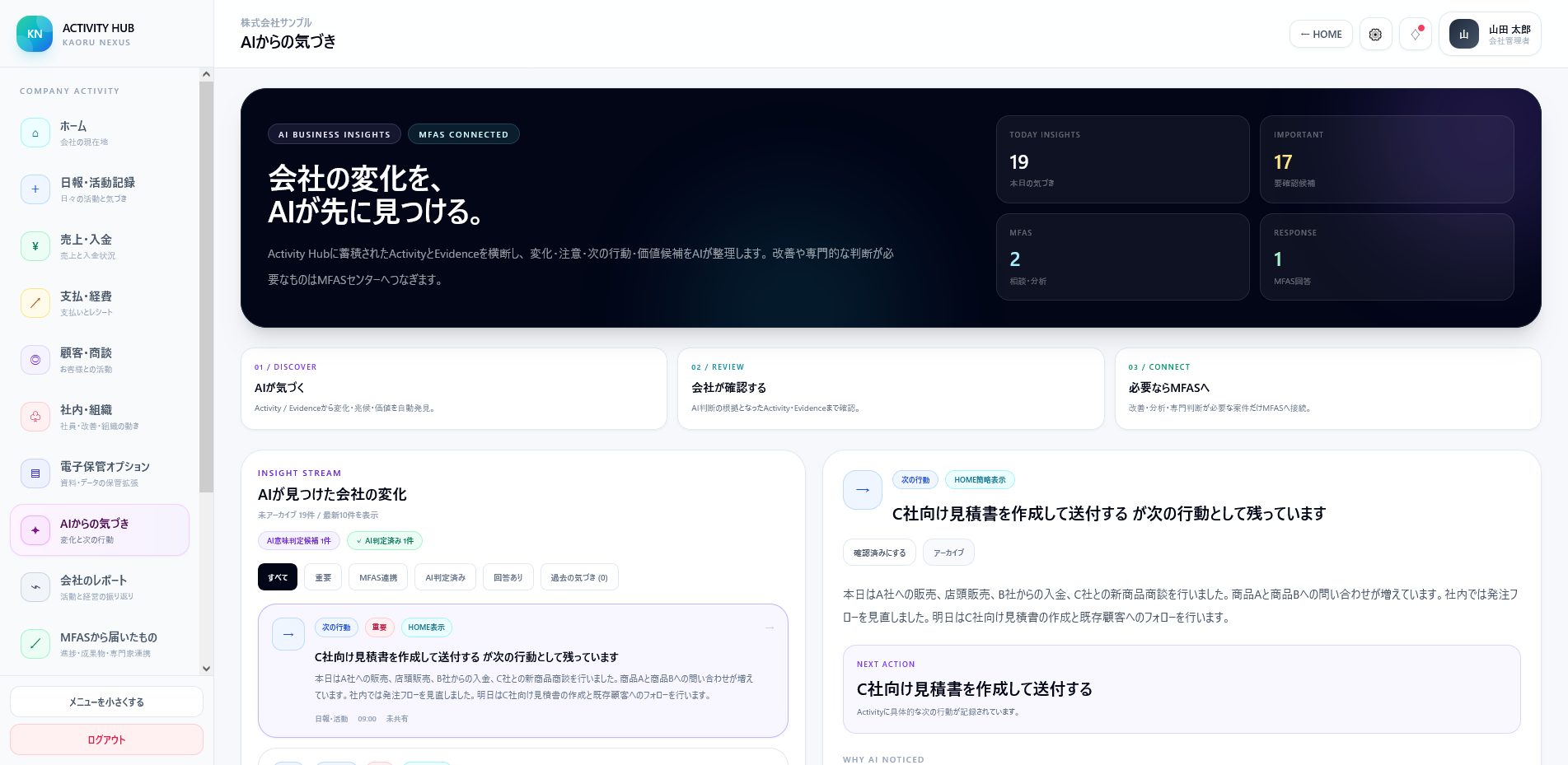The height and width of the screenshot is (765, 1568).
Task: Mark the insight as 確認済みにする
Action: point(879,553)
